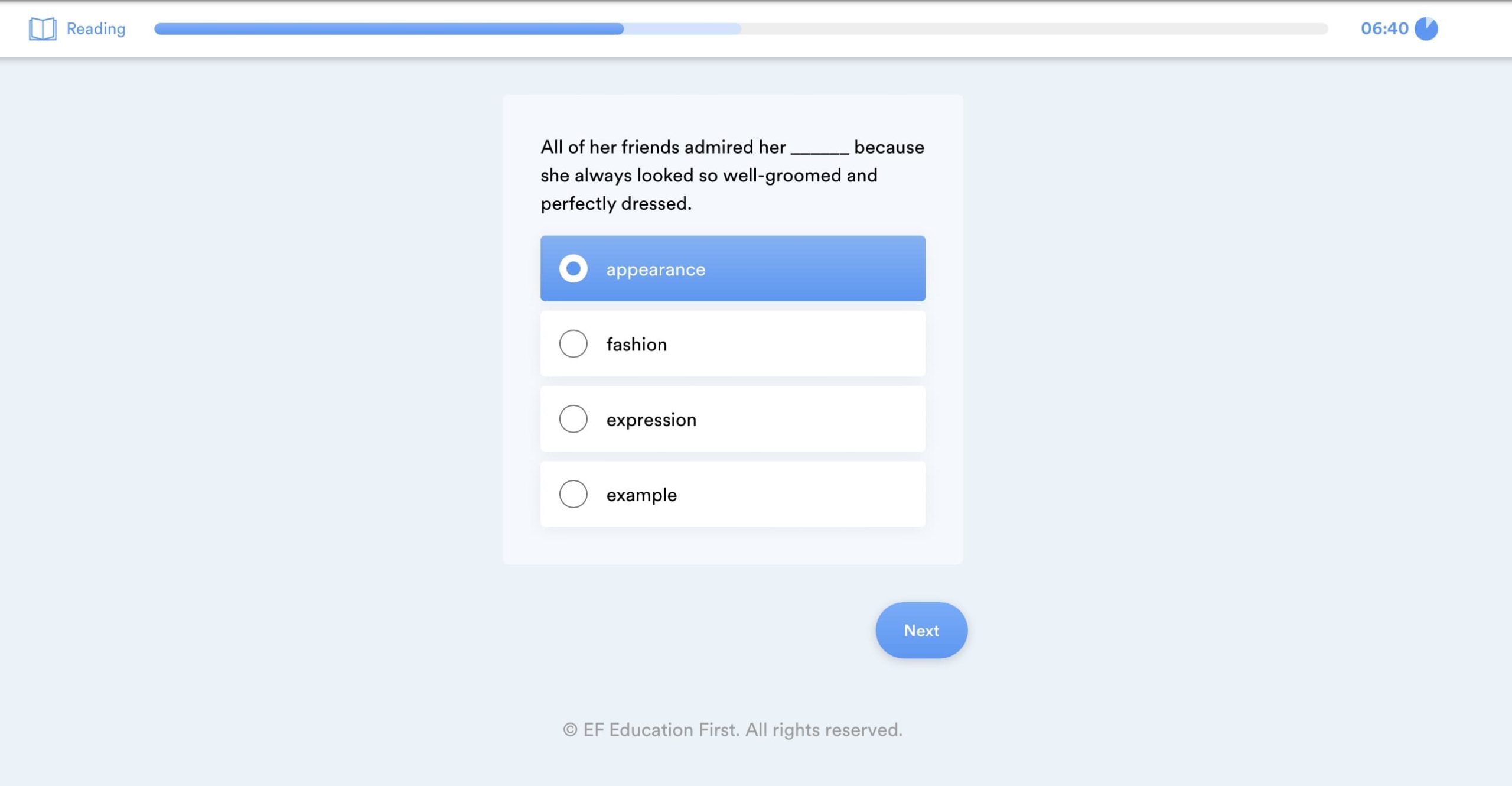
Task: Click the 'expression' answer text
Action: [x=651, y=420]
